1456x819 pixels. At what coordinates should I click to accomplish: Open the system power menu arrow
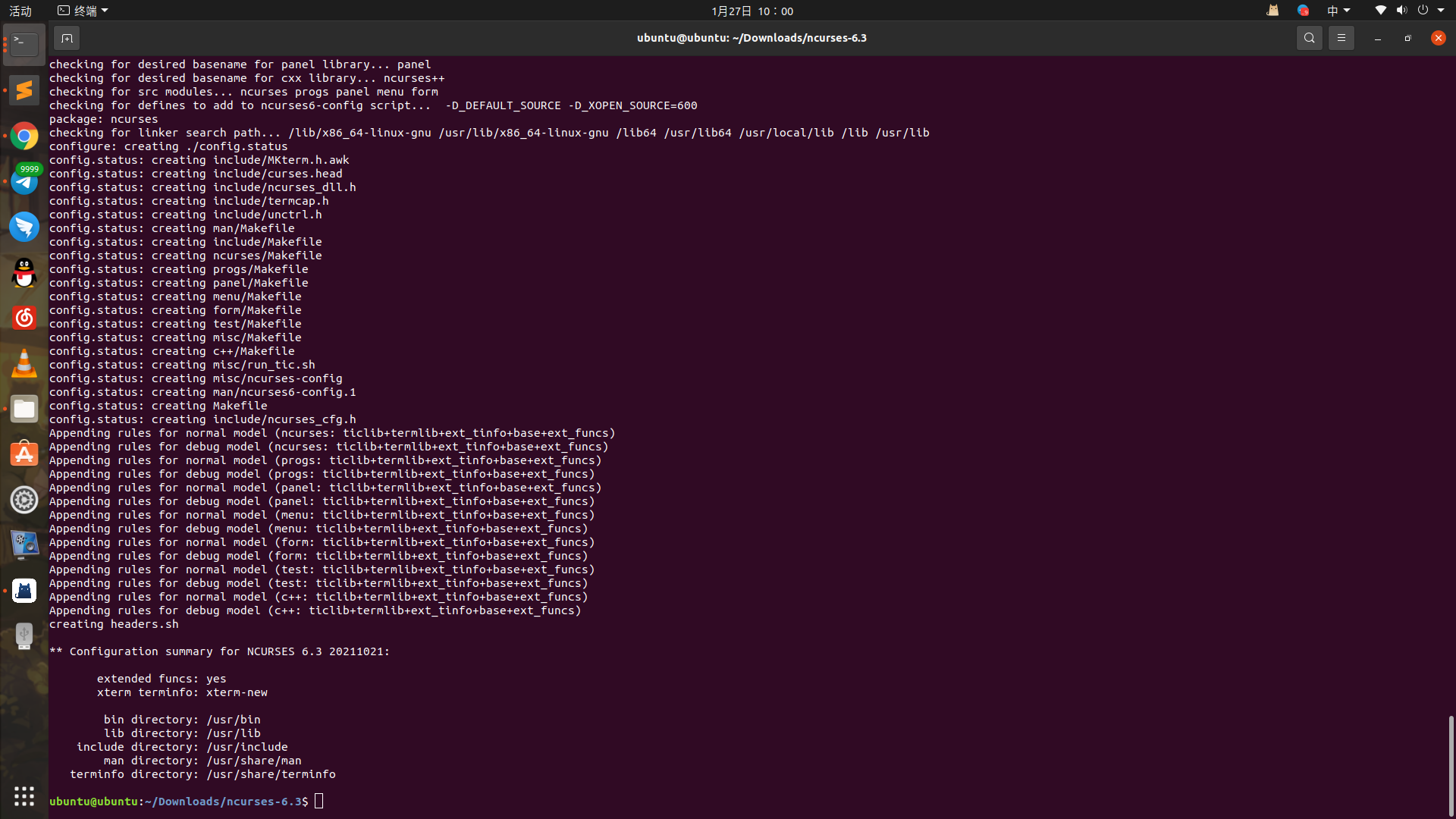tap(1440, 11)
